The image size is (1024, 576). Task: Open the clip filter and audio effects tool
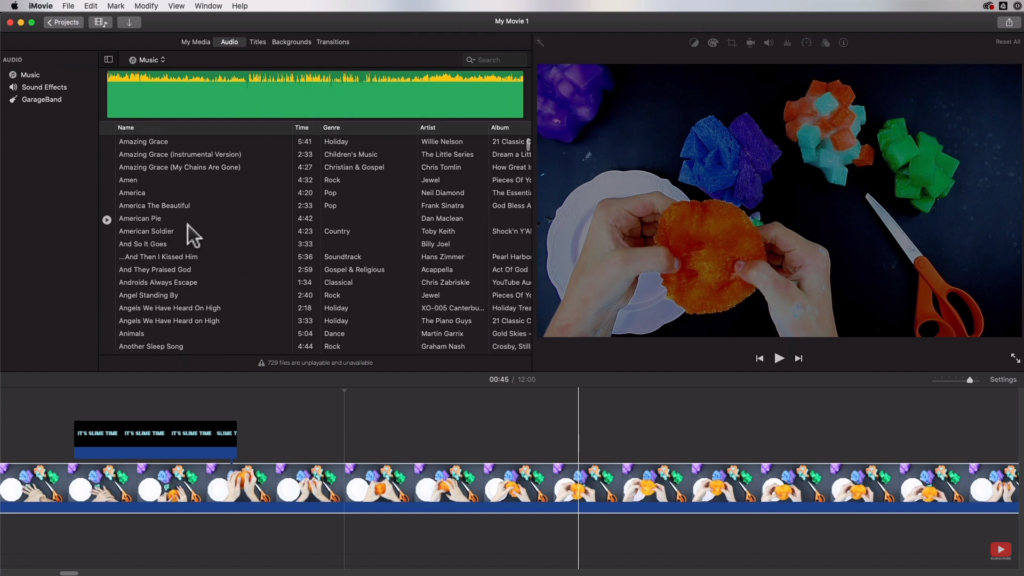(x=825, y=42)
